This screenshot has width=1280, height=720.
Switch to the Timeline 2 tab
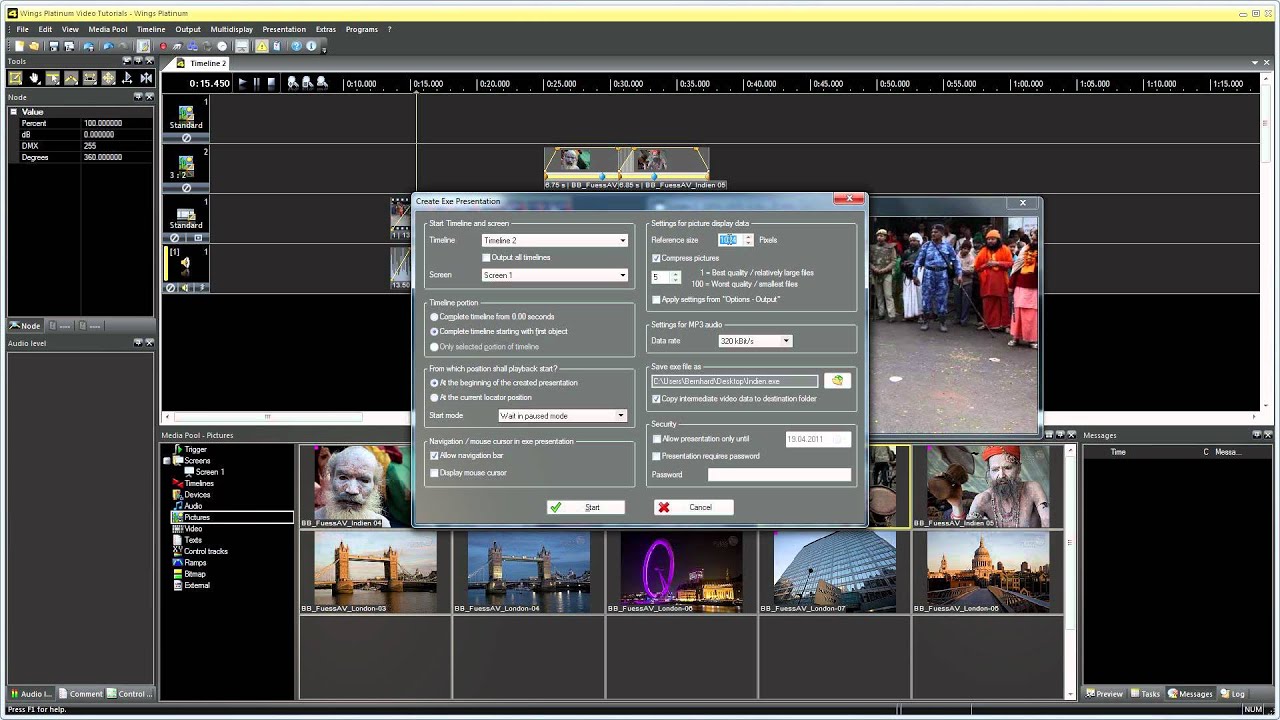pos(203,63)
